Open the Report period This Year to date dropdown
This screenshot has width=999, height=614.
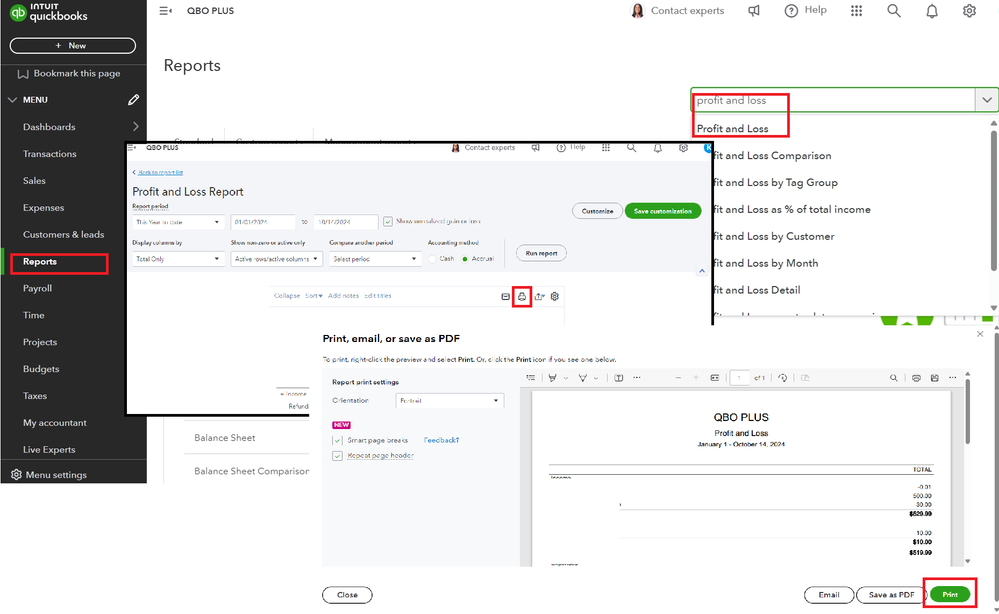tap(178, 222)
